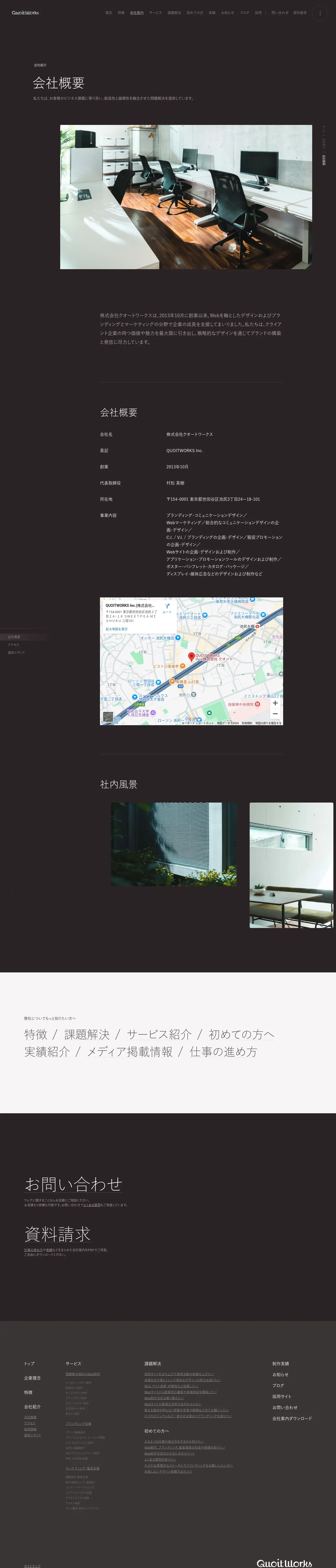Open 初めての方 in top navigation
Image resolution: width=336 pixels, height=1568 pixels.
pyautogui.click(x=195, y=13)
